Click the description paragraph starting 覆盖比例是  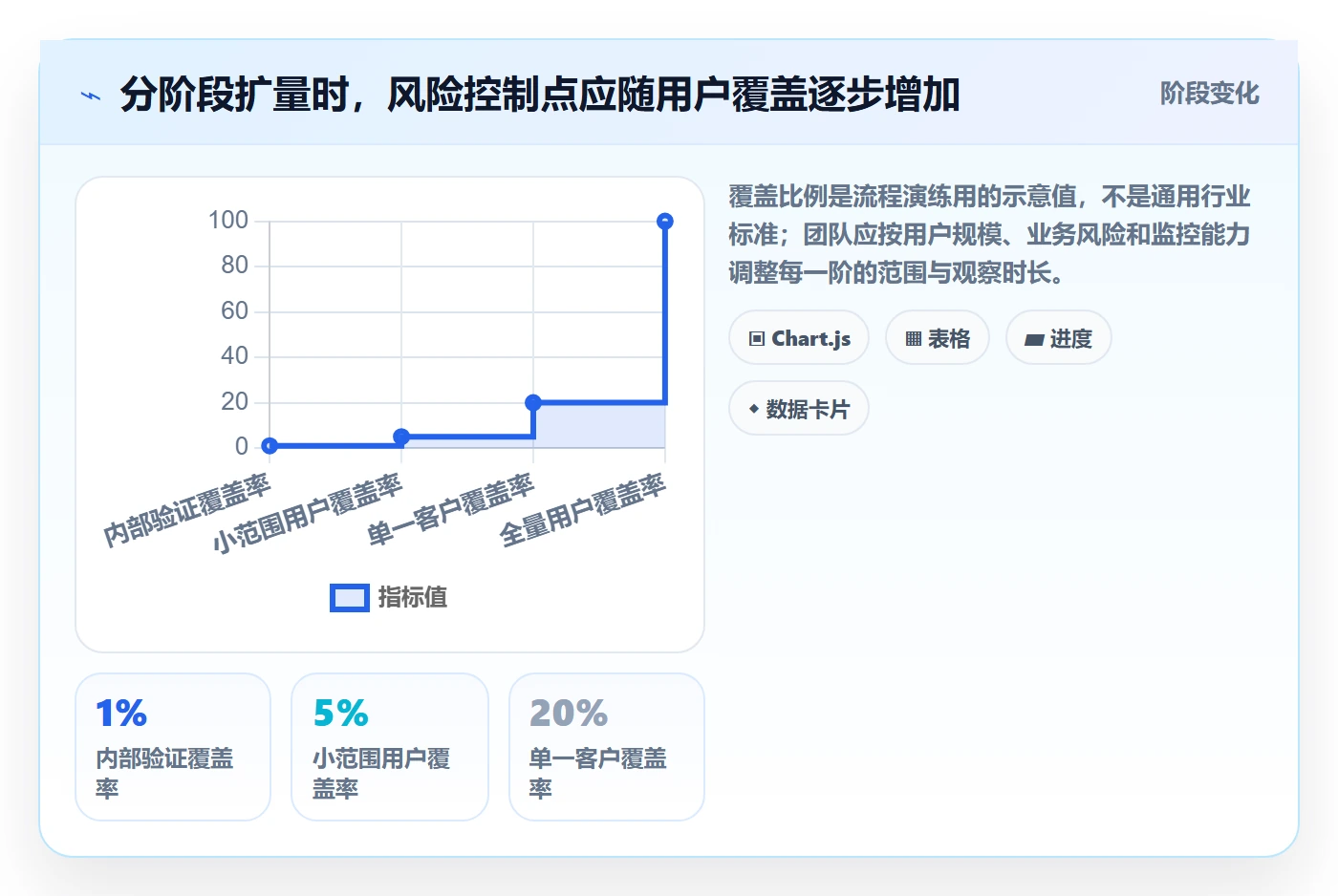click(990, 235)
